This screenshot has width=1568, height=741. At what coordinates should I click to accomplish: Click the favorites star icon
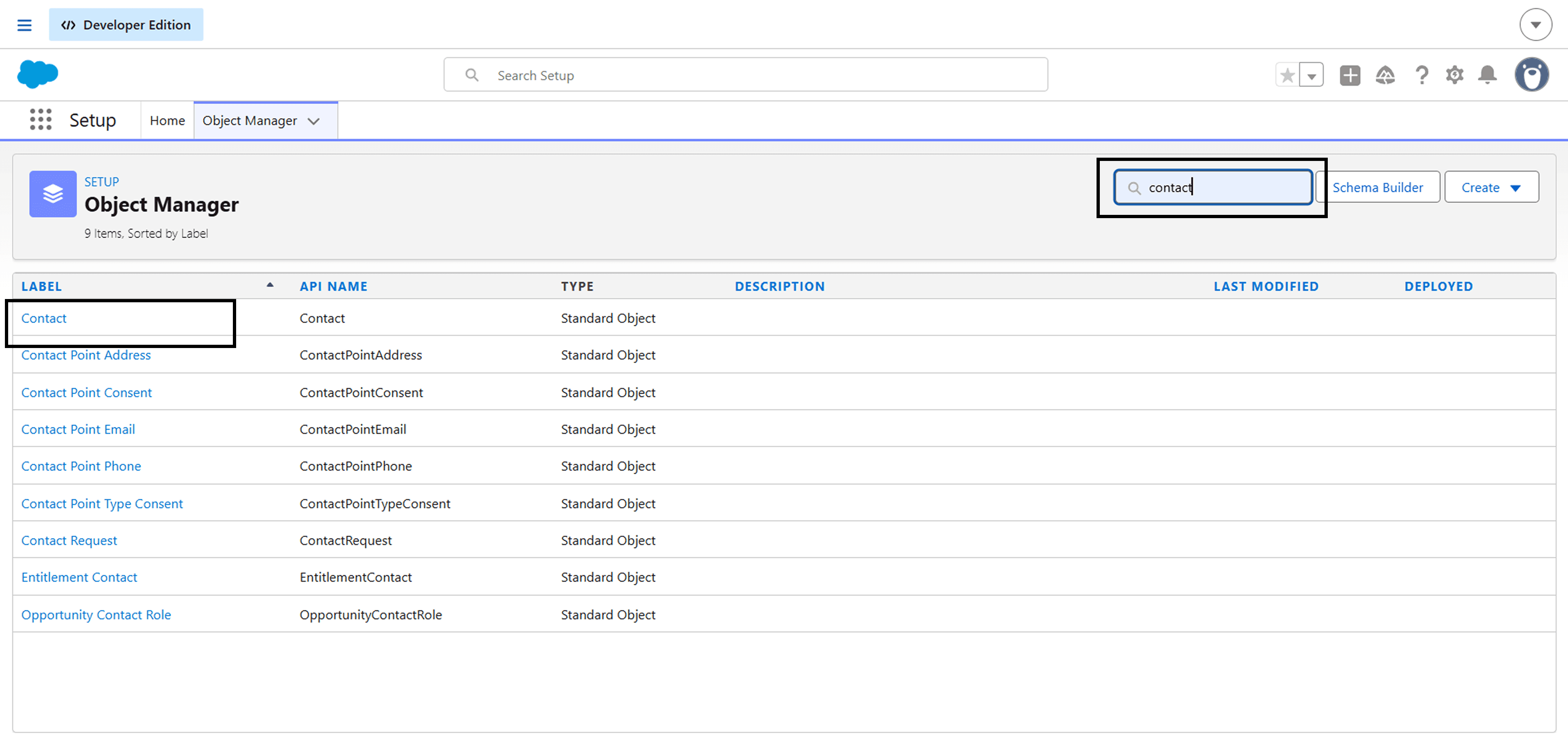coord(1287,76)
